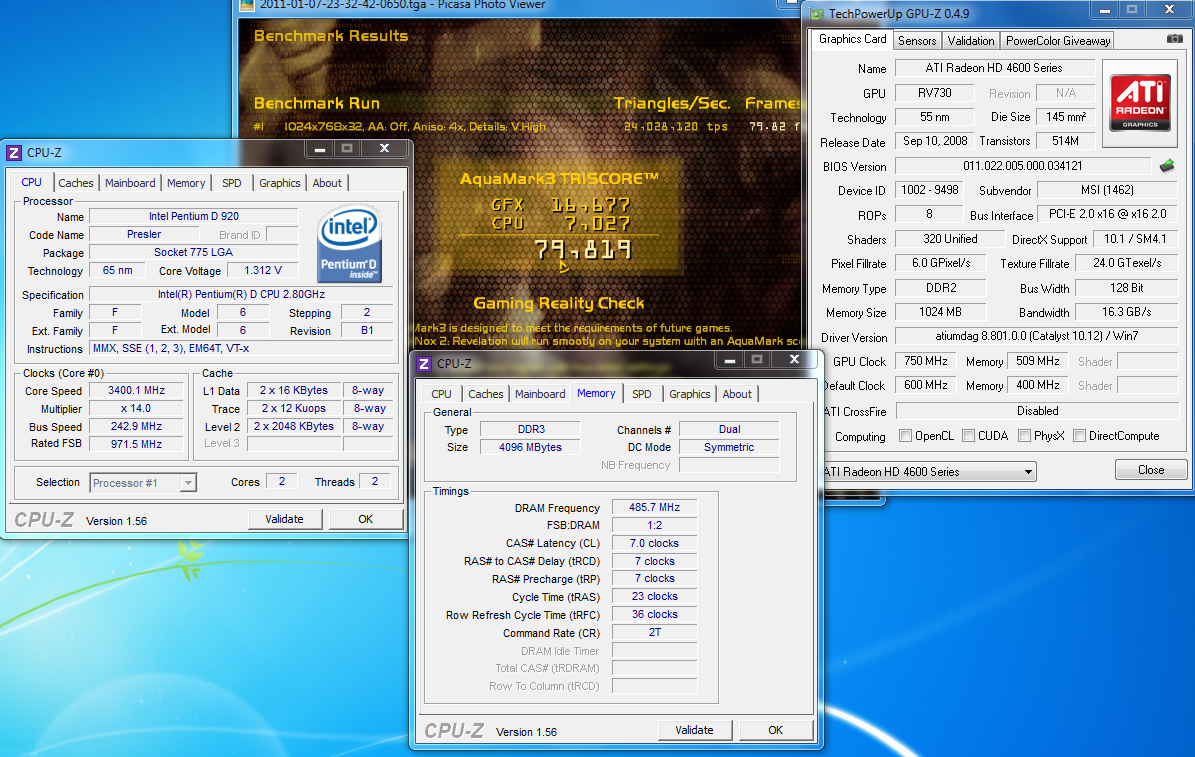1195x757 pixels.
Task: Click the ATI CrossFire Disabled field
Action: click(x=1037, y=411)
